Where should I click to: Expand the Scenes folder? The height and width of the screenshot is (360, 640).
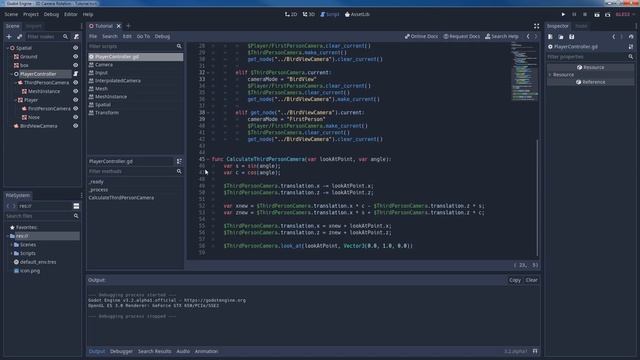pyautogui.click(x=11, y=244)
